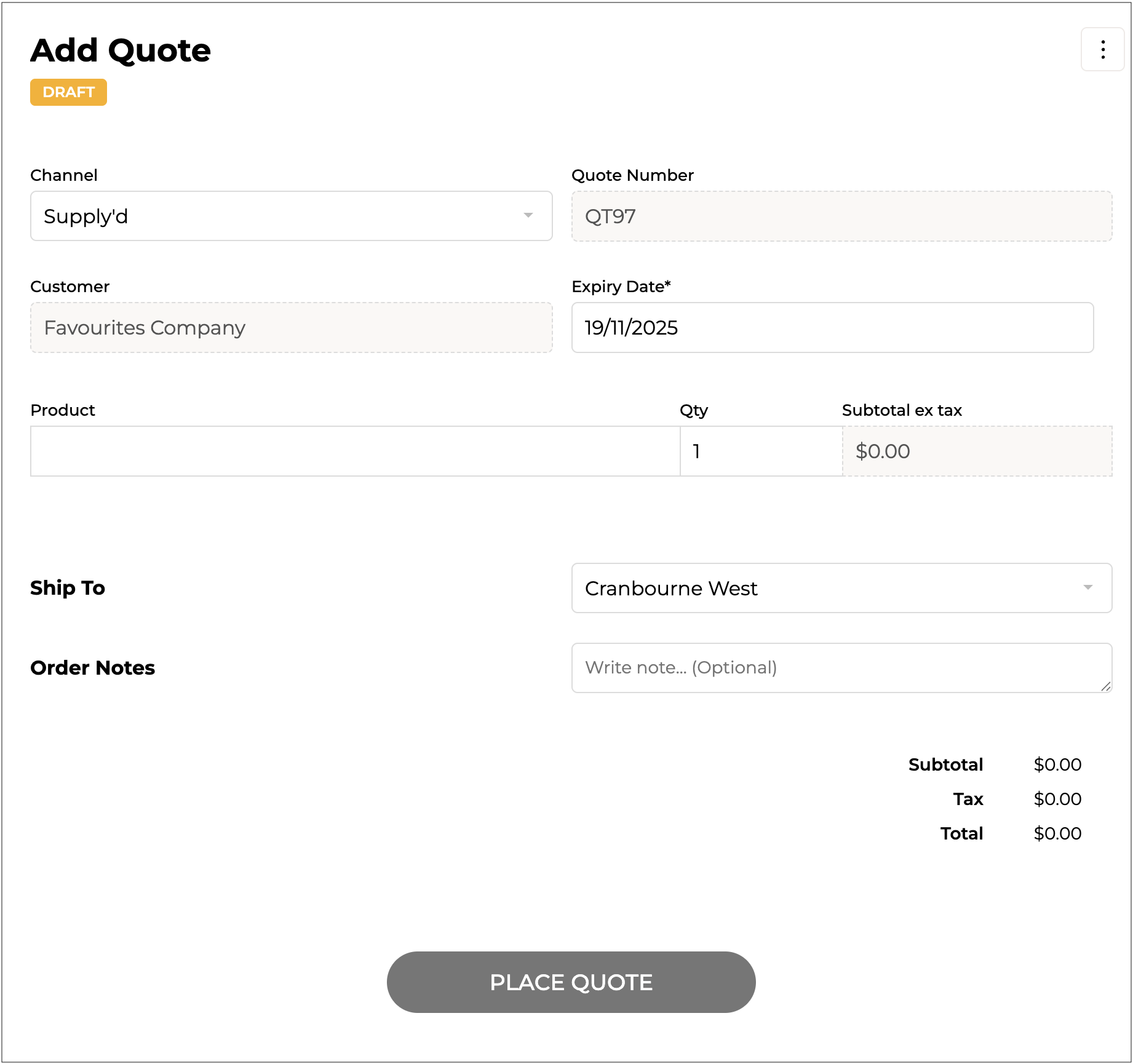Click the Expiry Date label
The height and width of the screenshot is (1064, 1133).
click(621, 287)
